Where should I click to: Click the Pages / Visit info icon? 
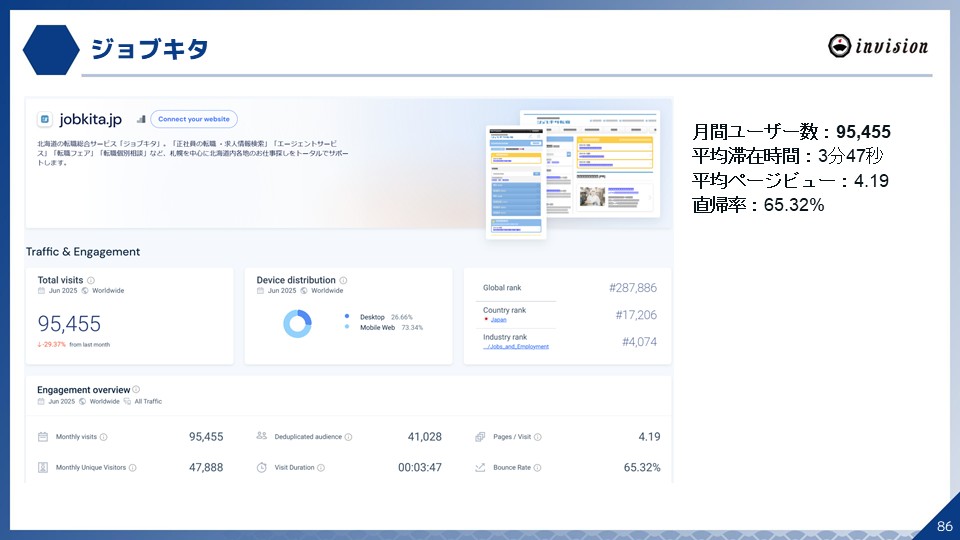coord(538,437)
